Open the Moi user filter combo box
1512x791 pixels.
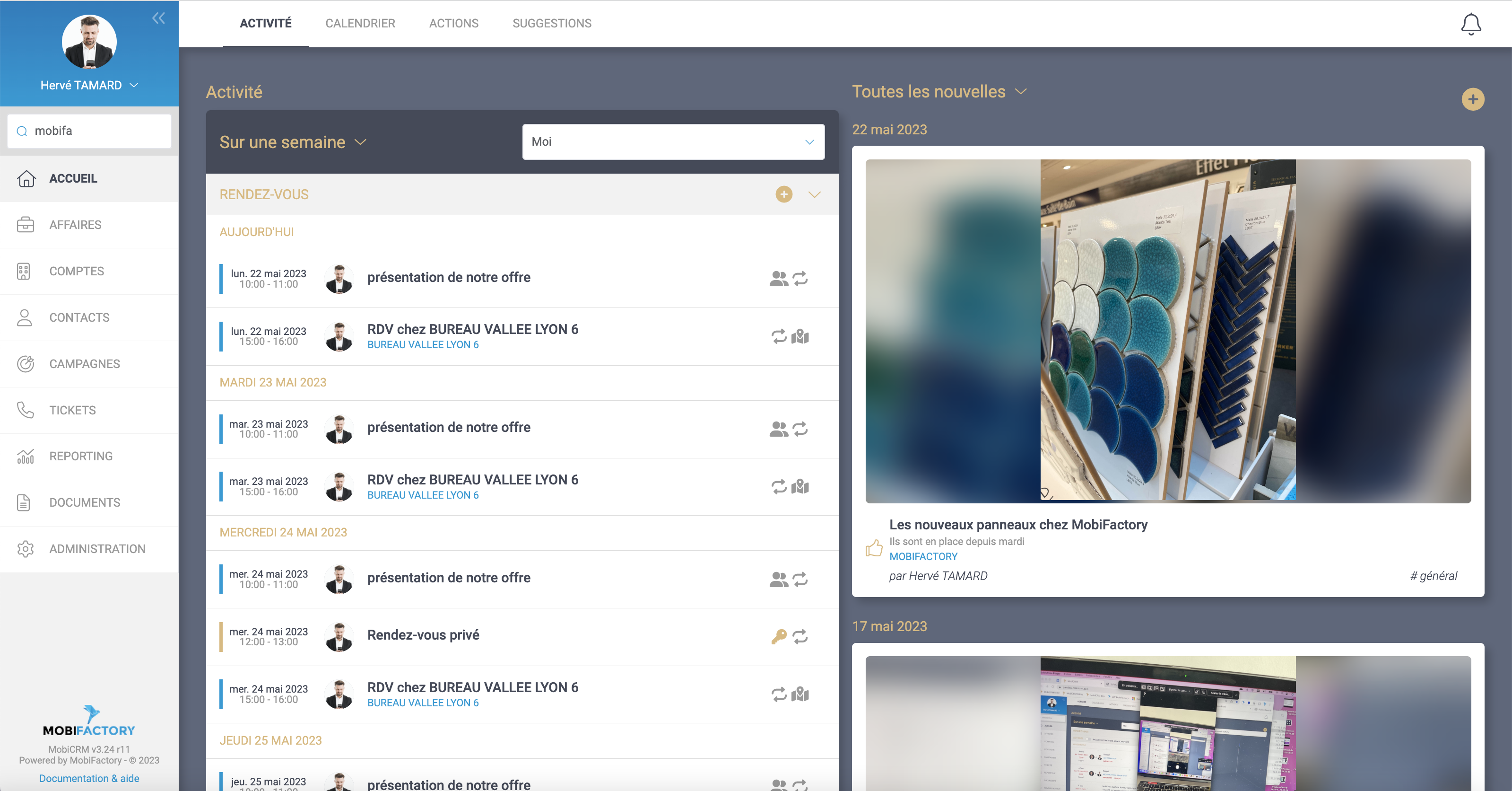(673, 141)
